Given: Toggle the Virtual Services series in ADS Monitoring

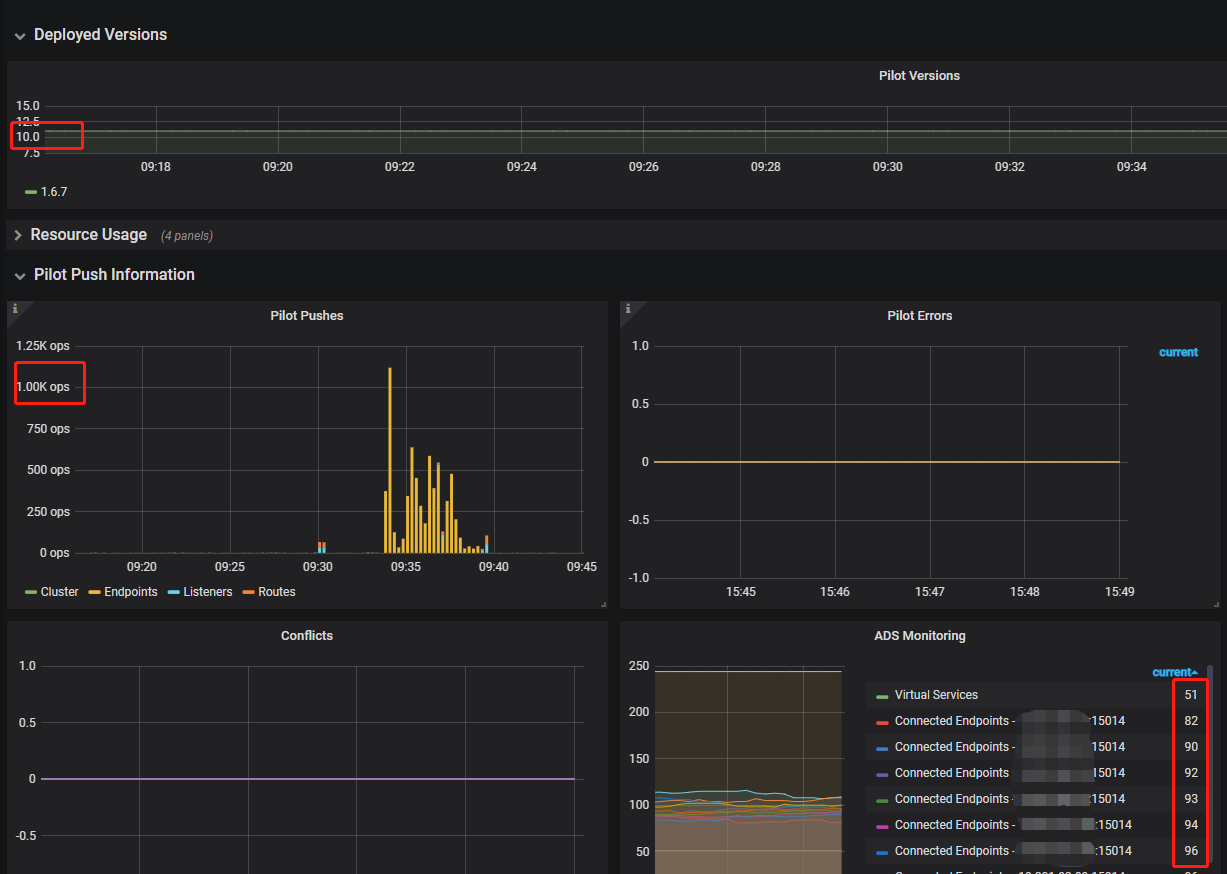Looking at the screenshot, I should 936,694.
